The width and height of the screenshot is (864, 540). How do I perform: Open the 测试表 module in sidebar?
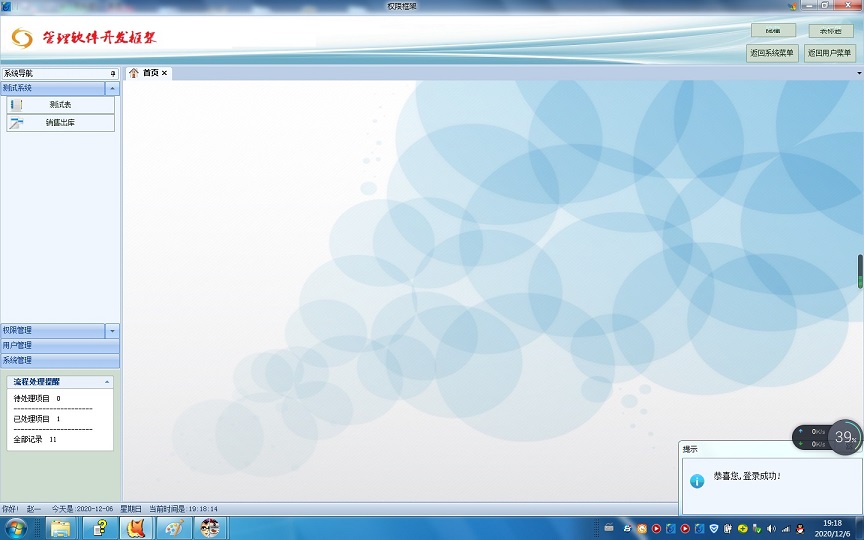pyautogui.click(x=60, y=104)
